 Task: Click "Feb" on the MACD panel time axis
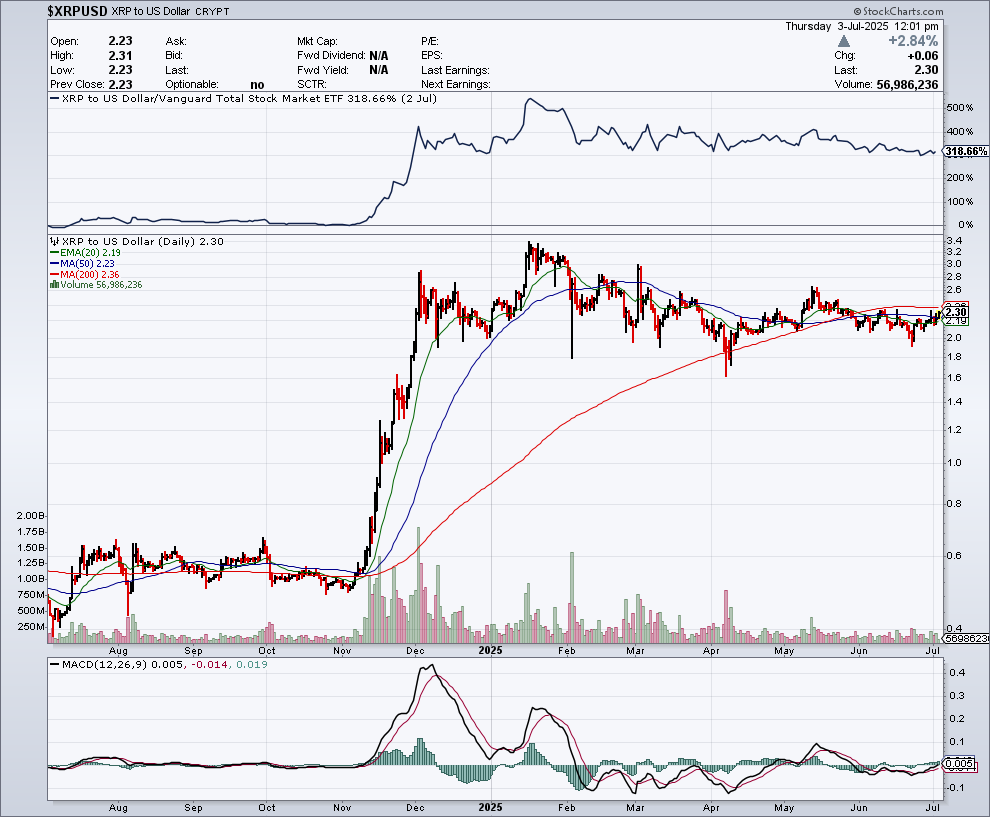pyautogui.click(x=567, y=808)
